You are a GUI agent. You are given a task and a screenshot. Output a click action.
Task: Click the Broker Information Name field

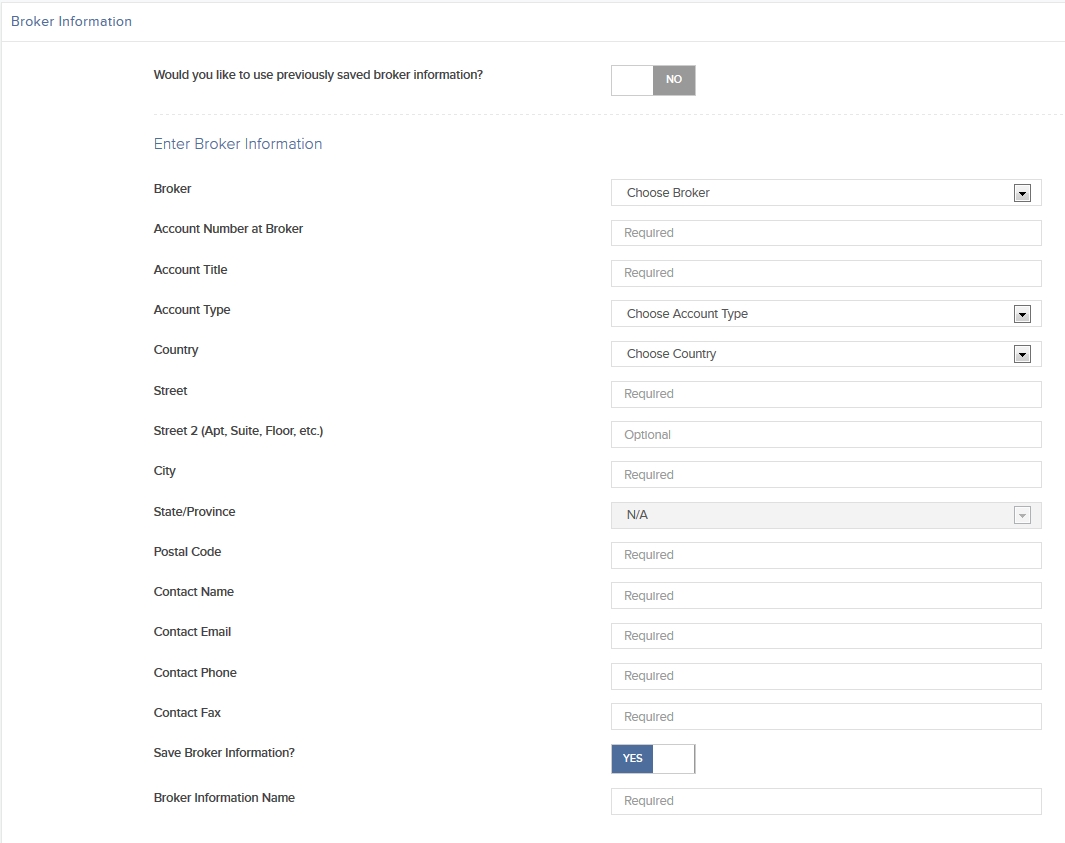[x=826, y=801]
